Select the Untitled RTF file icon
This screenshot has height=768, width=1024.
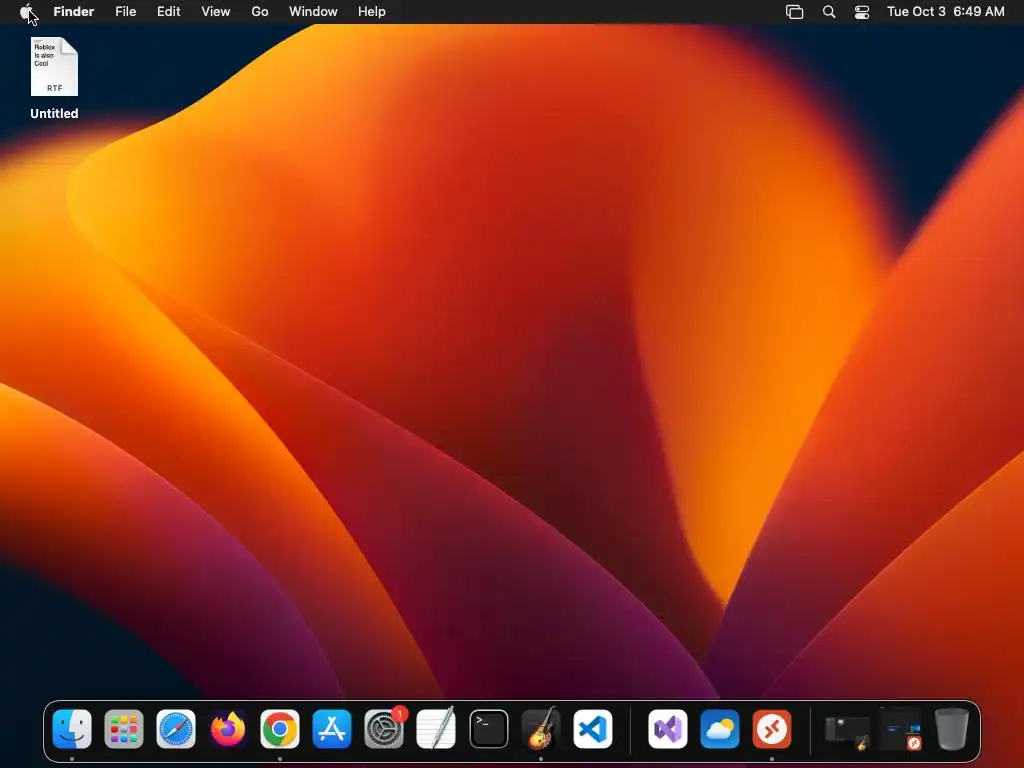[x=54, y=67]
